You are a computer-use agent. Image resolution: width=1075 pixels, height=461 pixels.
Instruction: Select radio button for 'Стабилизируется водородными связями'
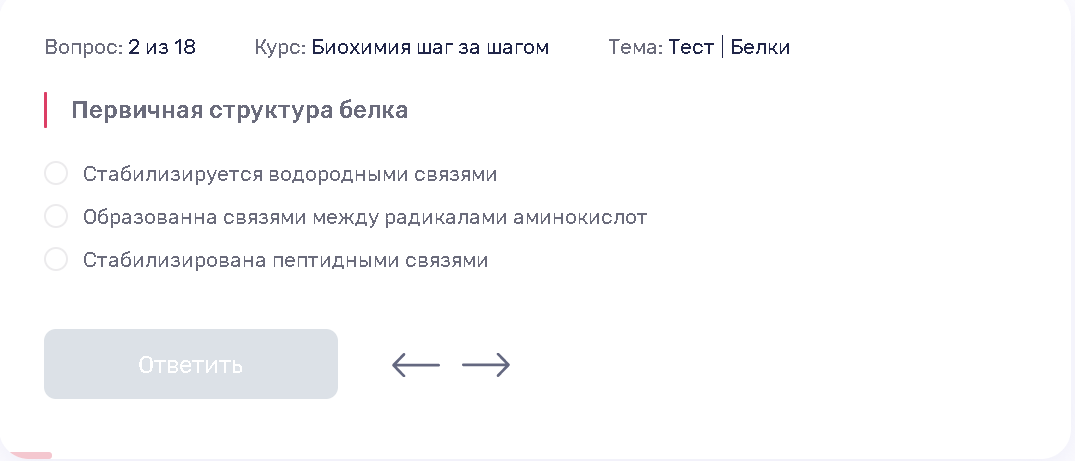coord(56,174)
